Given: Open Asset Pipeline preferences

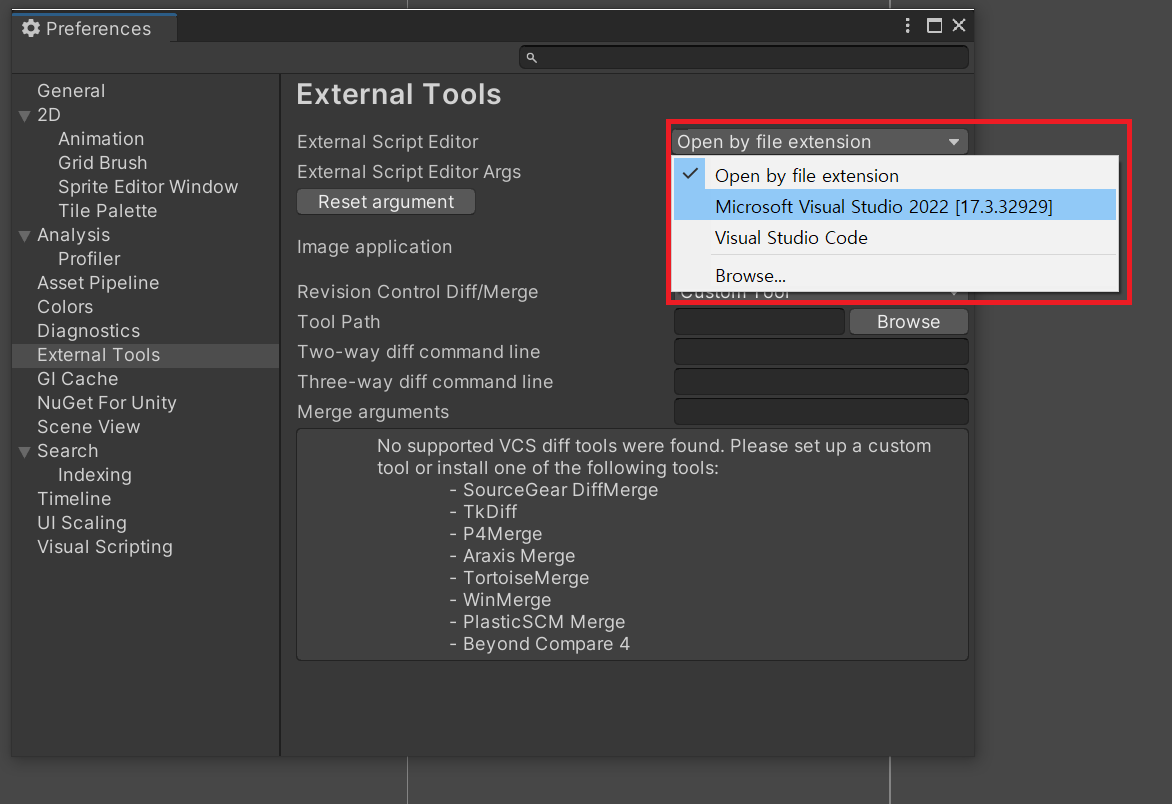Looking at the screenshot, I should click(98, 282).
